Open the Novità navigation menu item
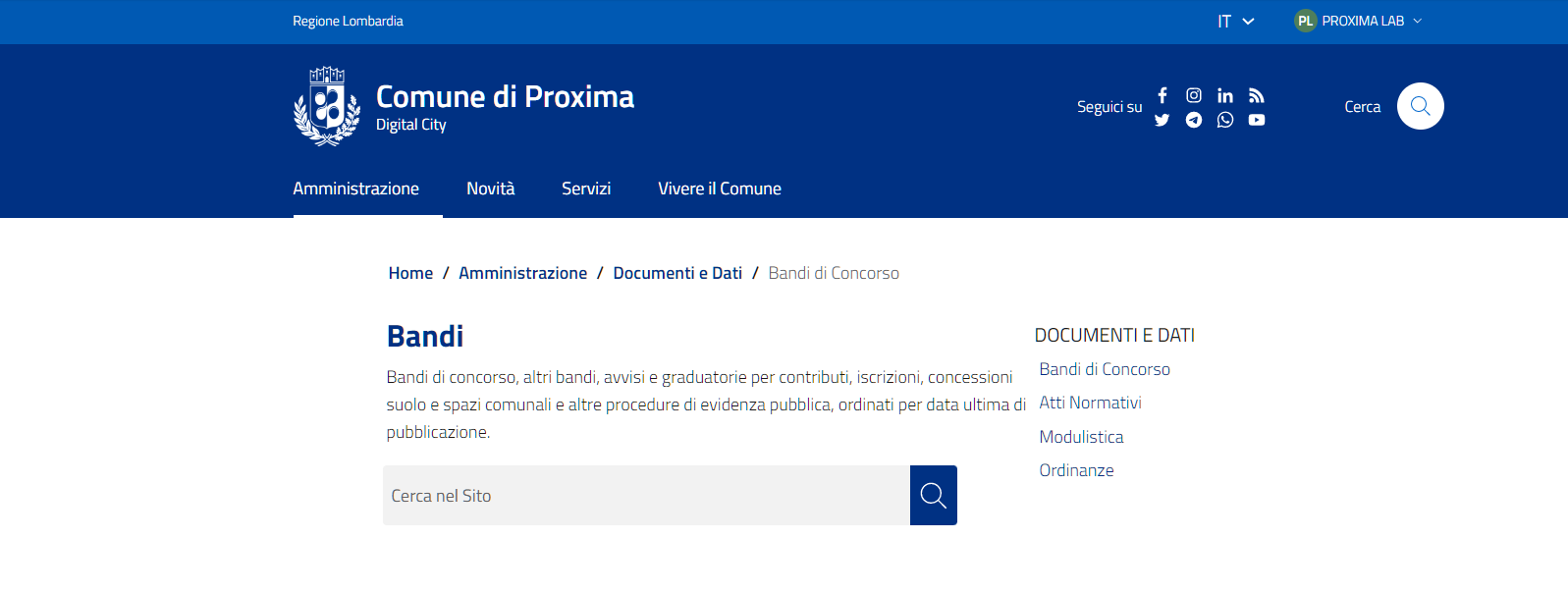This screenshot has width=1568, height=593. (x=490, y=189)
